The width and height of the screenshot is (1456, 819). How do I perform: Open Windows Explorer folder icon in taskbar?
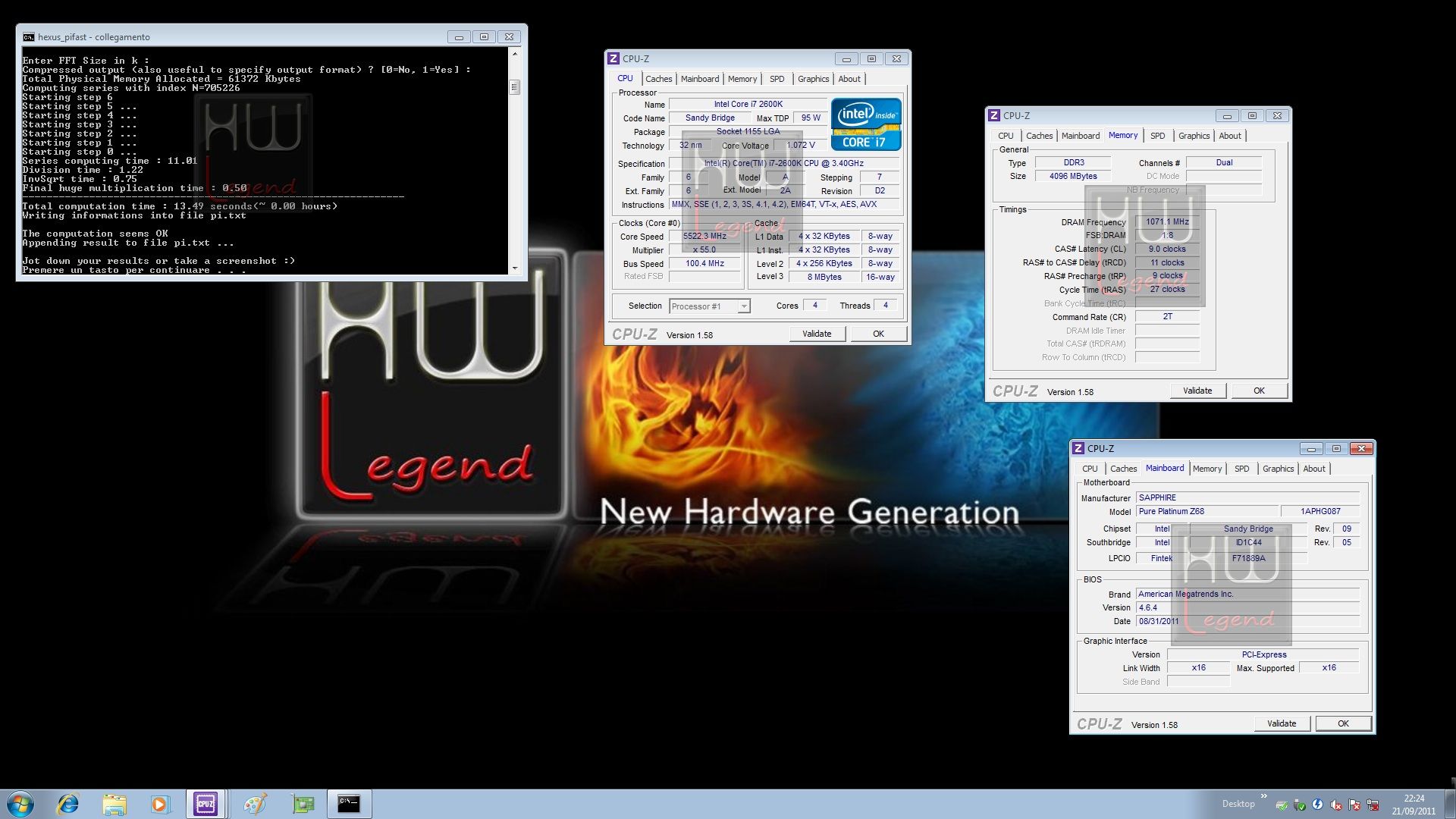click(115, 804)
